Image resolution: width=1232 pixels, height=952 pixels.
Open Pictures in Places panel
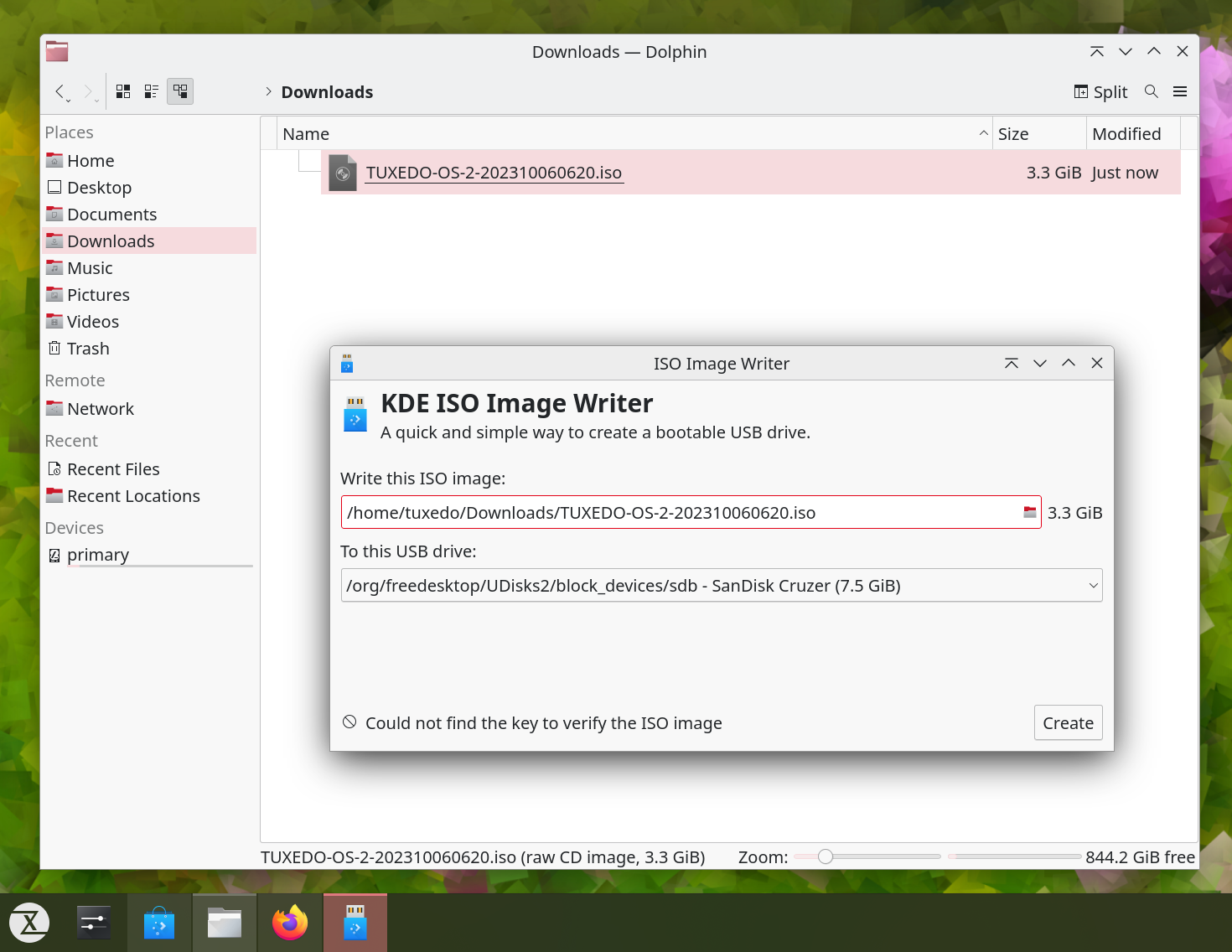coord(149,295)
